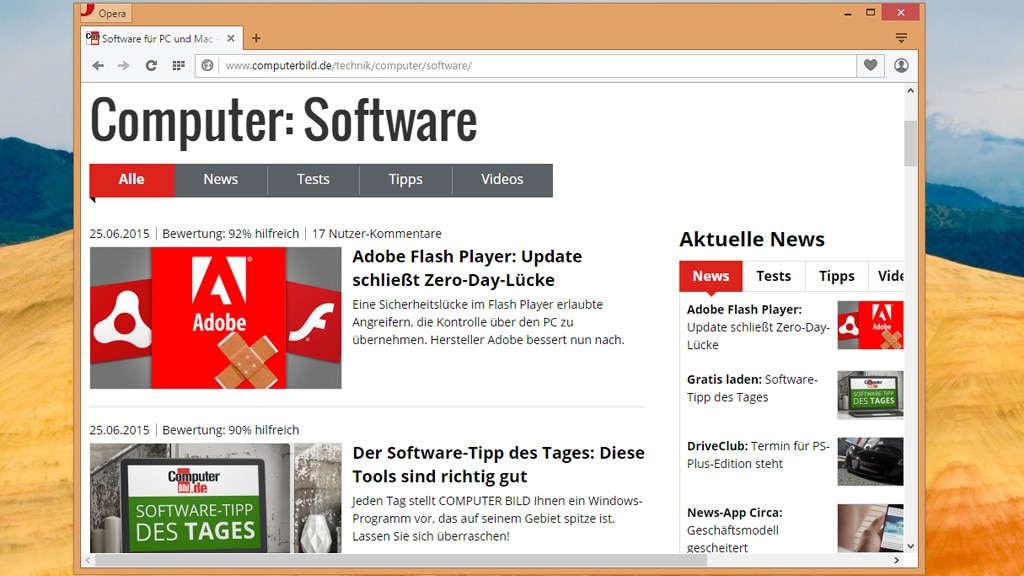Viewport: 1024px width, 576px height.
Task: Switch to Videos tab in Aktuelle News
Action: 887,276
